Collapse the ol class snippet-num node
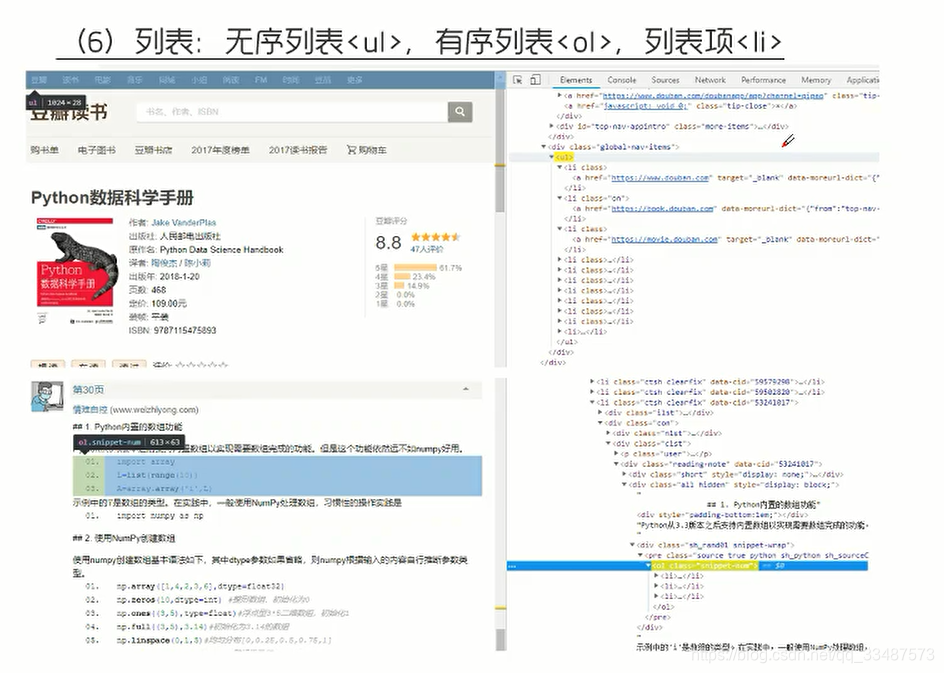This screenshot has height=673, width=944. [x=648, y=566]
